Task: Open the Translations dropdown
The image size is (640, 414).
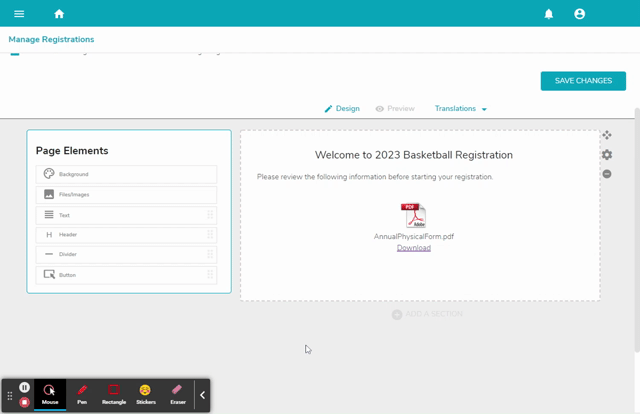Action: coord(461,109)
